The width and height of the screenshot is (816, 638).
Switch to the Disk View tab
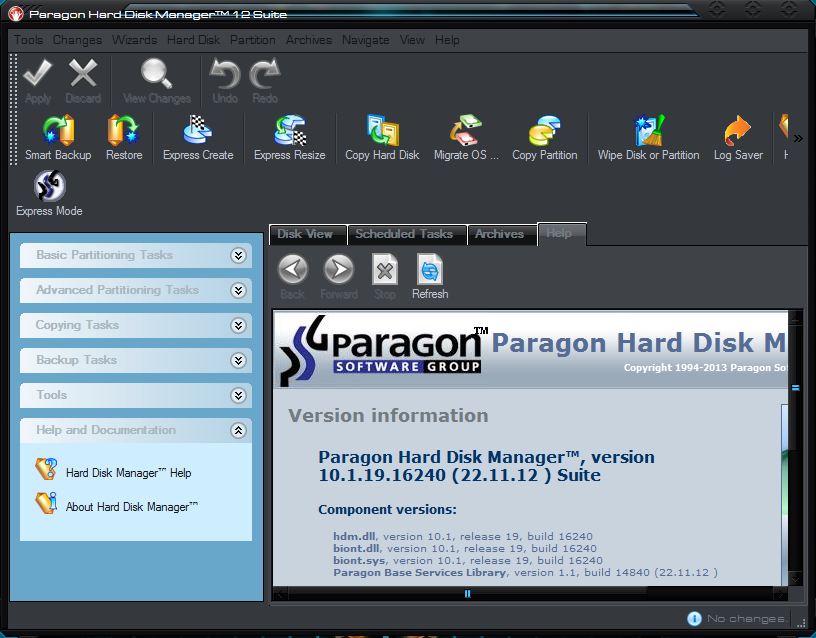[x=308, y=234]
